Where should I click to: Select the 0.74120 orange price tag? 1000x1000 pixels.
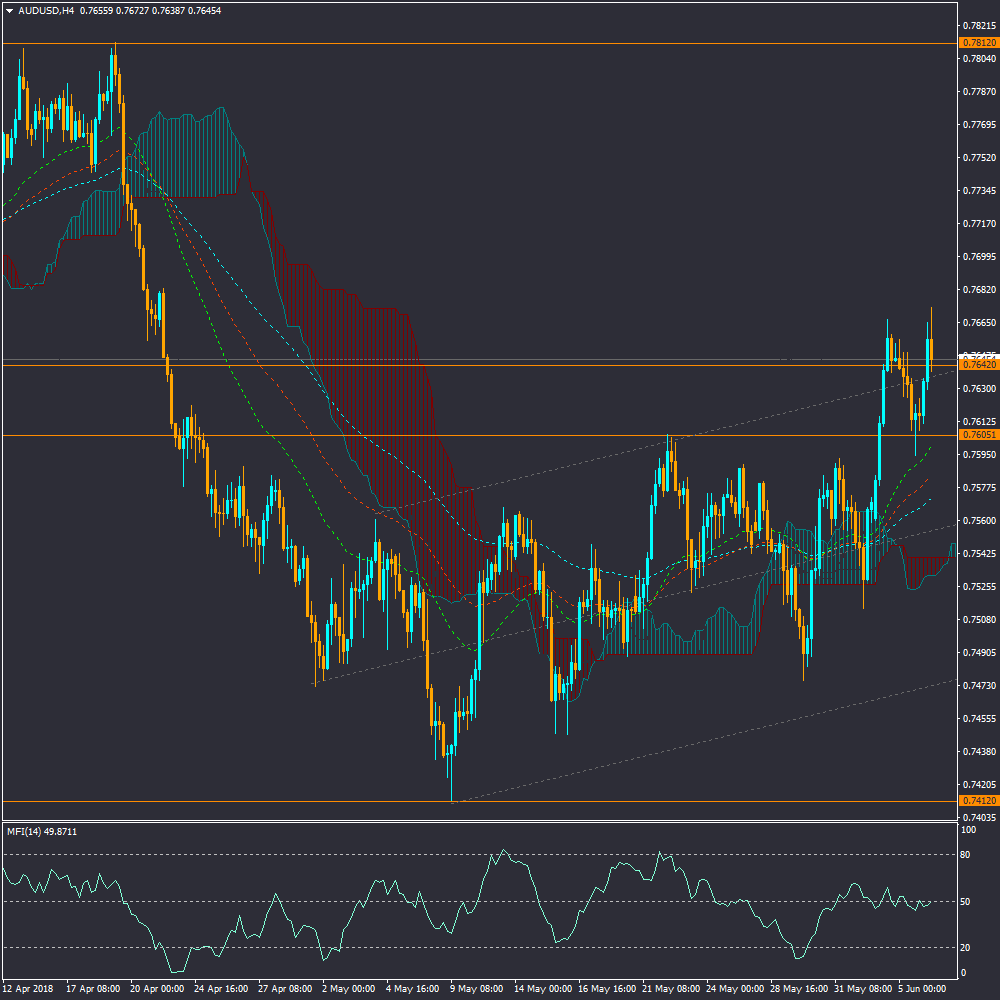(978, 801)
